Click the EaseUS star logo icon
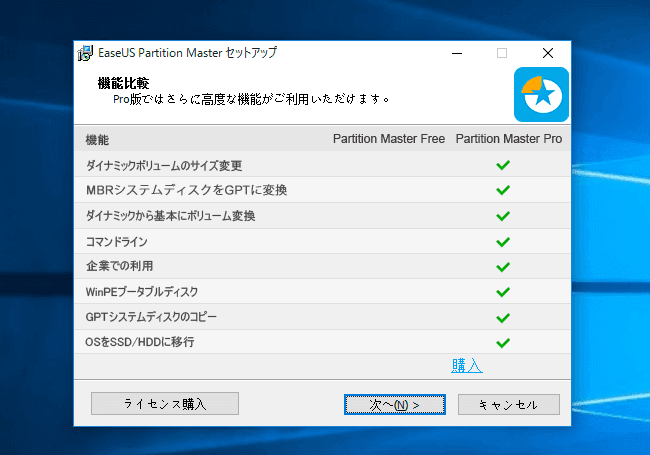Image resolution: width=650 pixels, height=455 pixels. point(541,94)
